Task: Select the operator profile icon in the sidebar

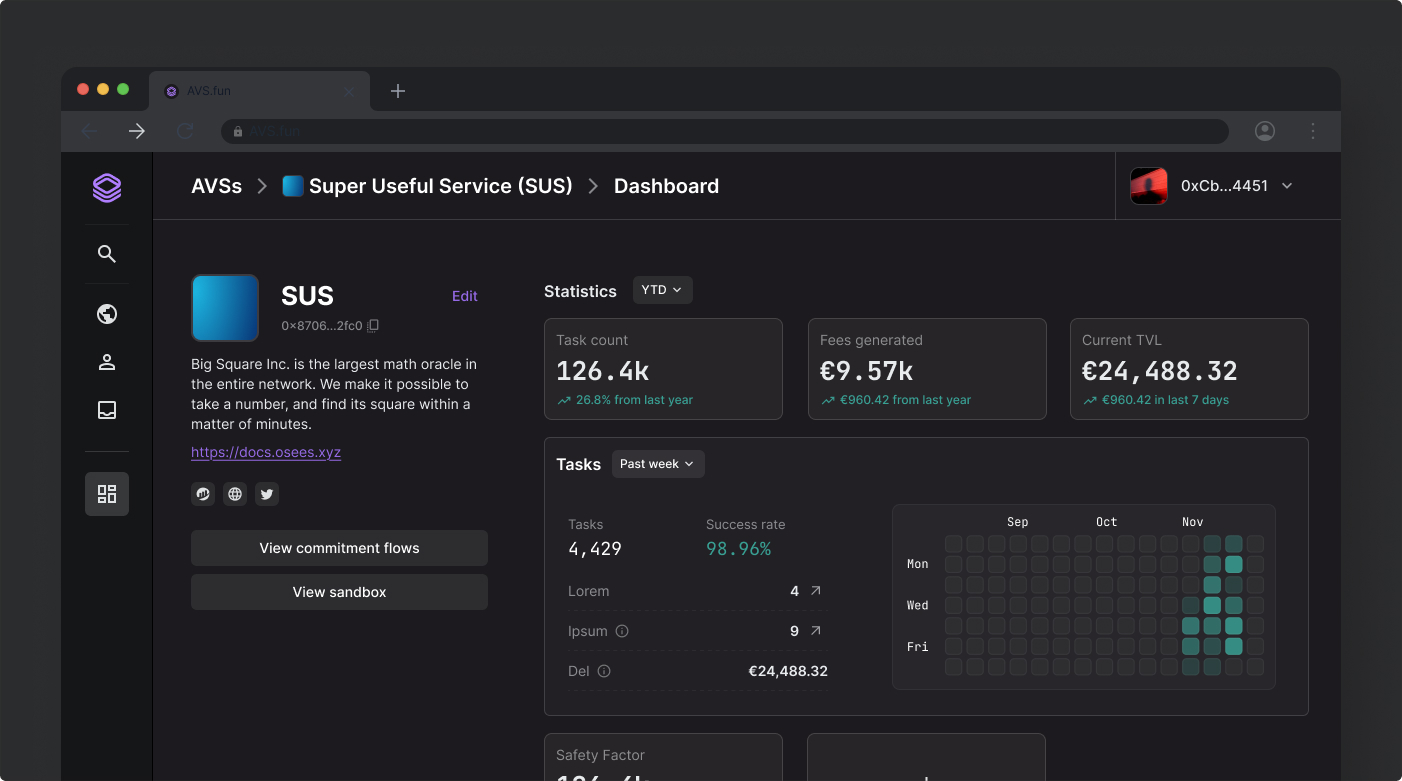Action: (x=107, y=361)
